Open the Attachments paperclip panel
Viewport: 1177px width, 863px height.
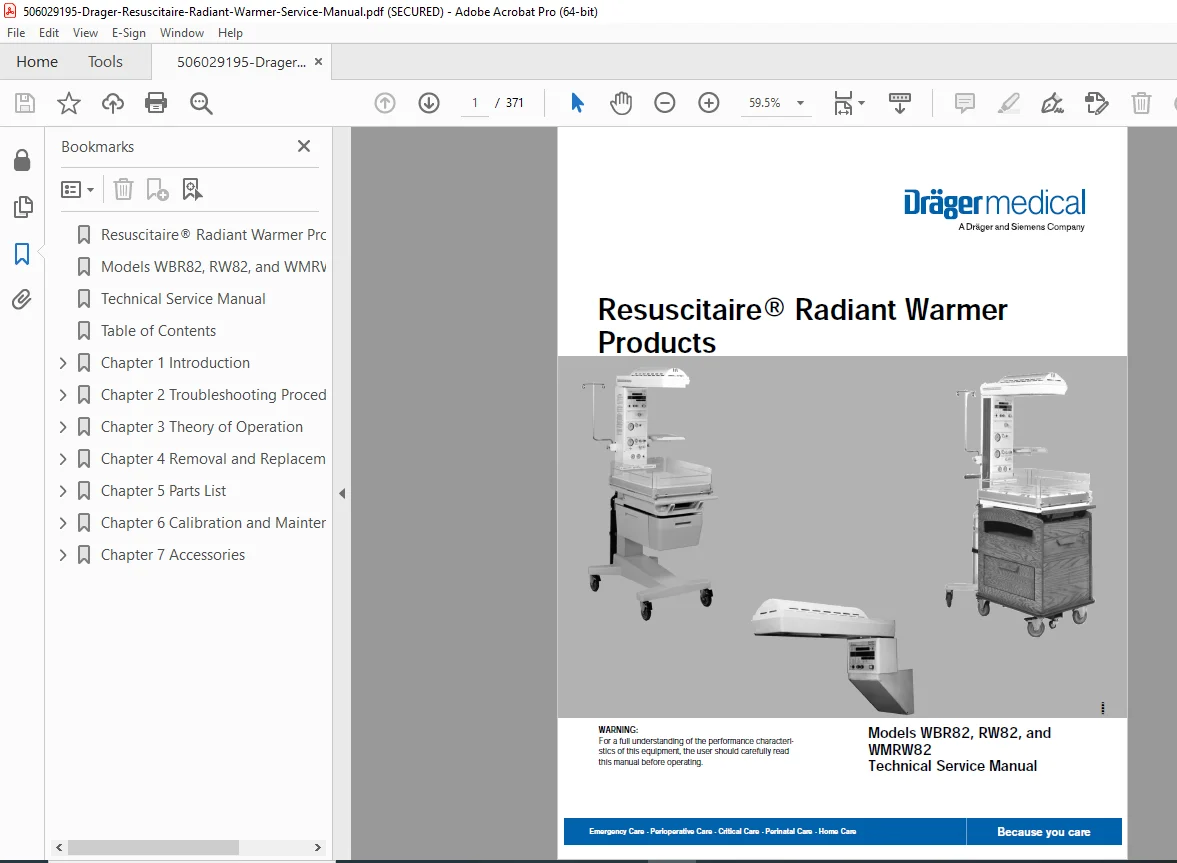coord(23,300)
